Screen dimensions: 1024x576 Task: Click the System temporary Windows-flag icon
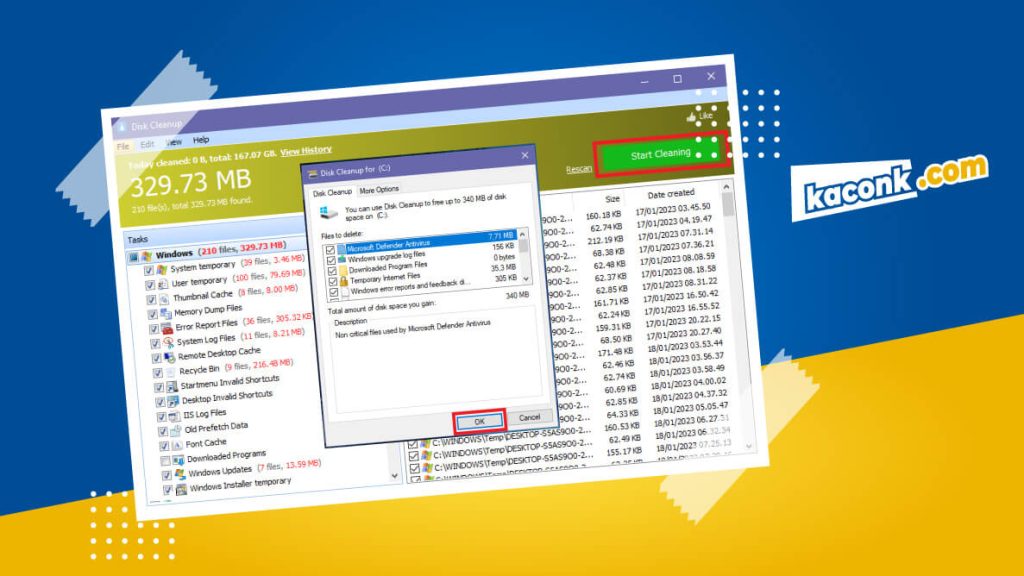(x=161, y=269)
